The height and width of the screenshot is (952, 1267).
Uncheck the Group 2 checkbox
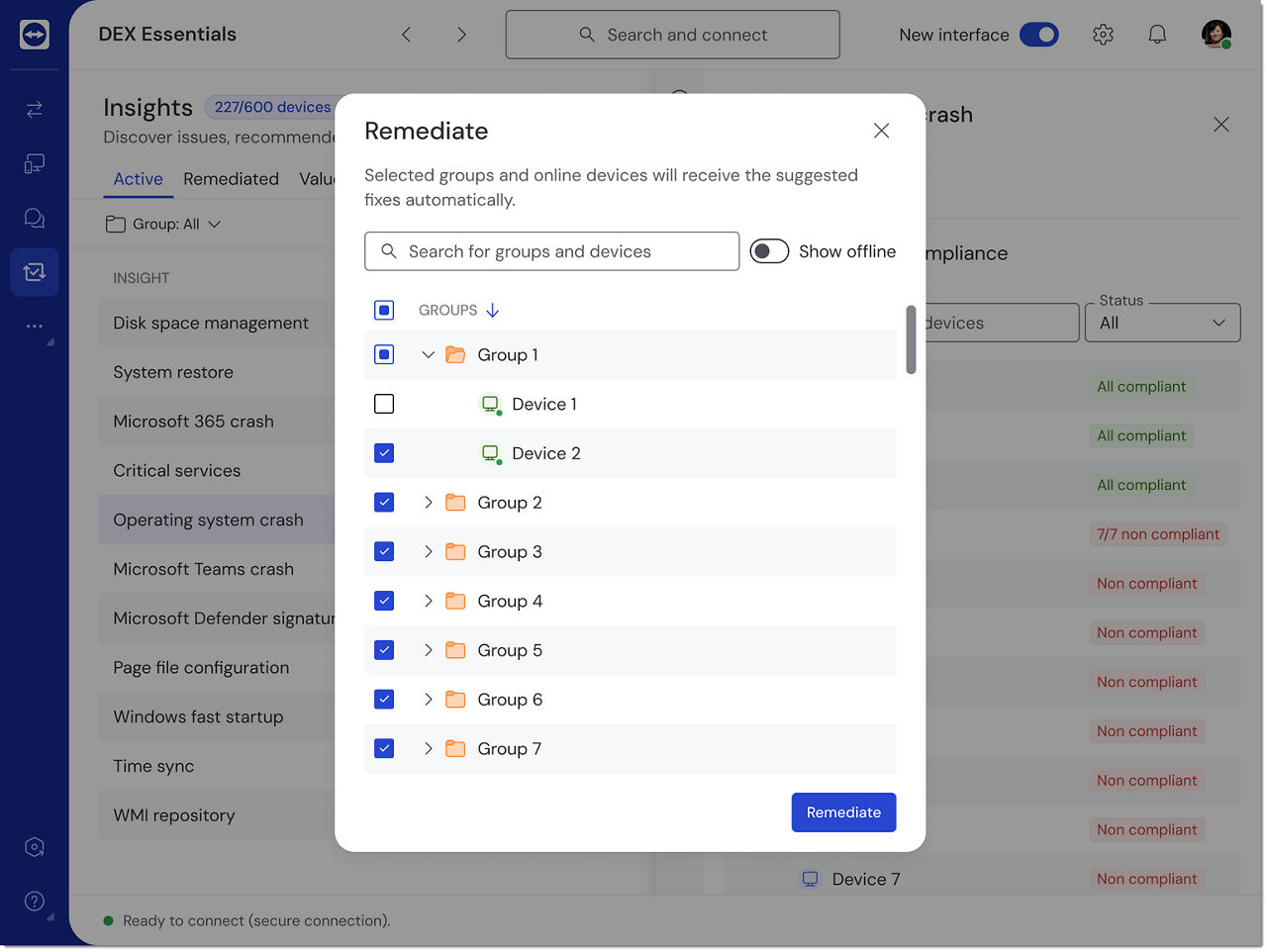(x=384, y=503)
